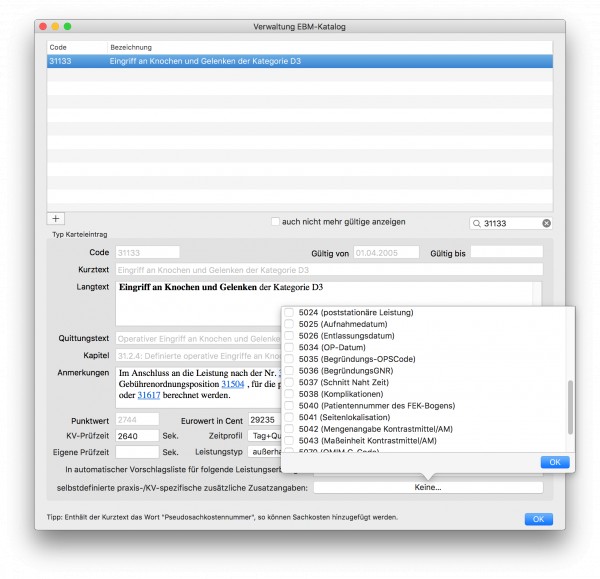This screenshot has height=579, width=600.
Task: Click the KV-Prüfzeit field showing 2640
Action: click(x=137, y=436)
